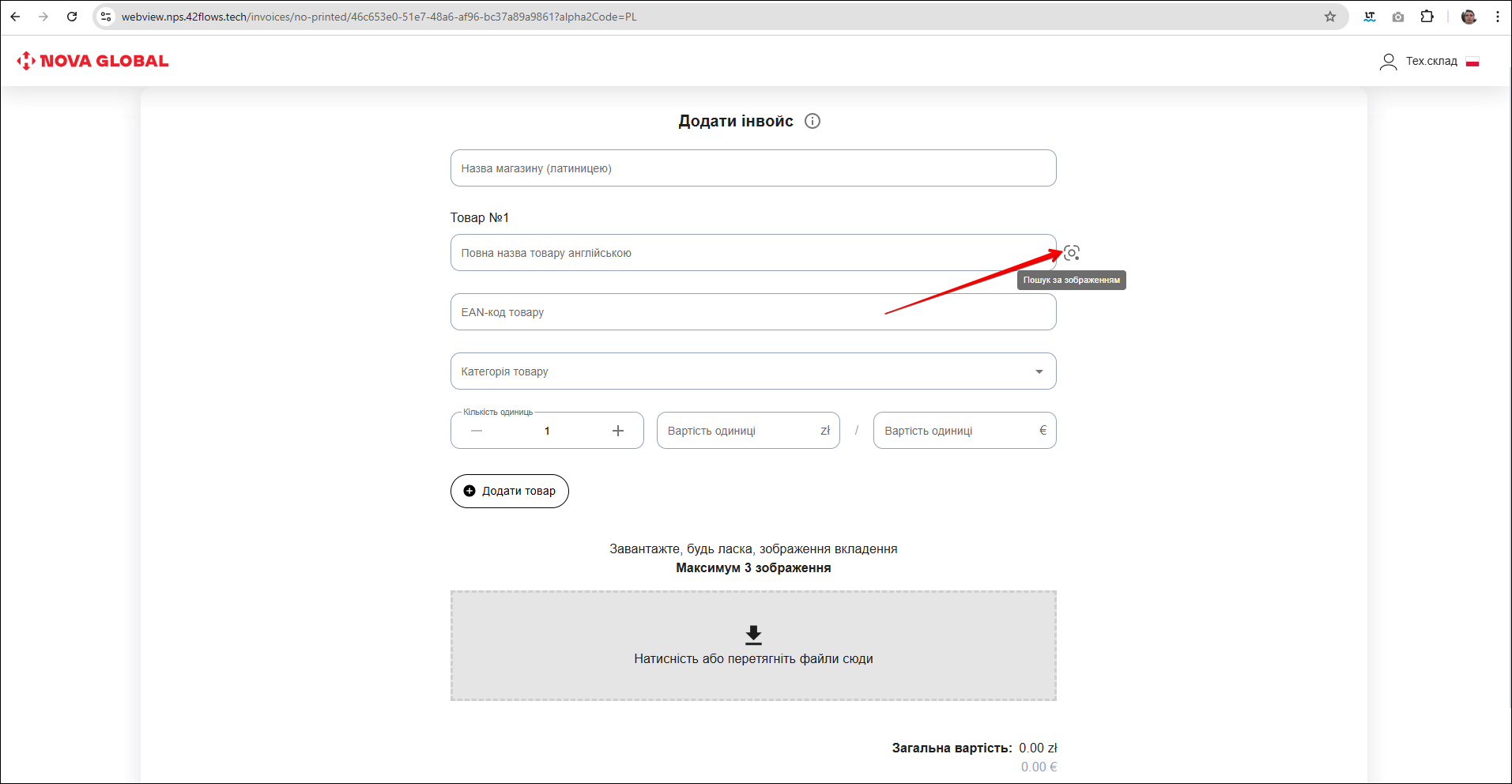The image size is (1512, 784).
Task: Click the image search camera icon
Action: pyautogui.click(x=1071, y=253)
